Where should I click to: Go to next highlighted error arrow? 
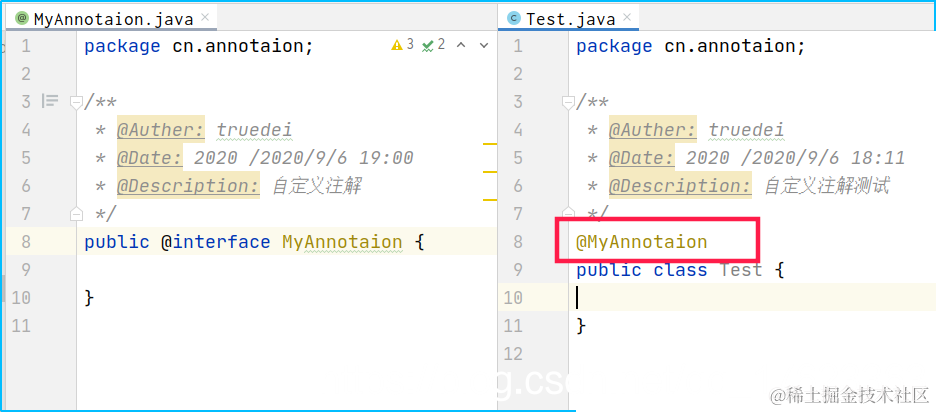coord(484,45)
